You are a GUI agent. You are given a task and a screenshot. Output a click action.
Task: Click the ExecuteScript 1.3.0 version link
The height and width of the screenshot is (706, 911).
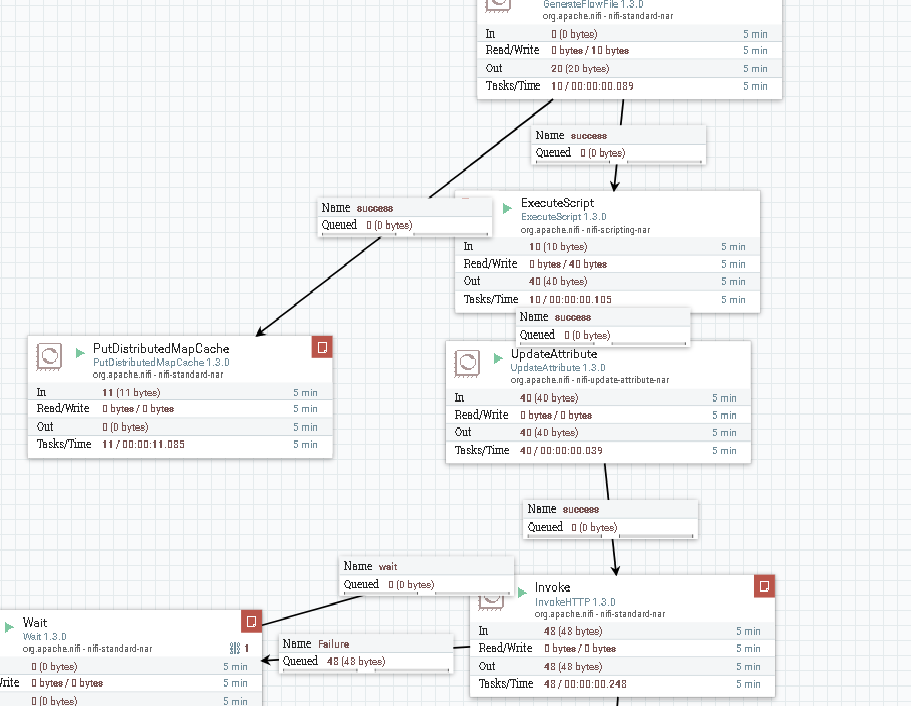(566, 216)
